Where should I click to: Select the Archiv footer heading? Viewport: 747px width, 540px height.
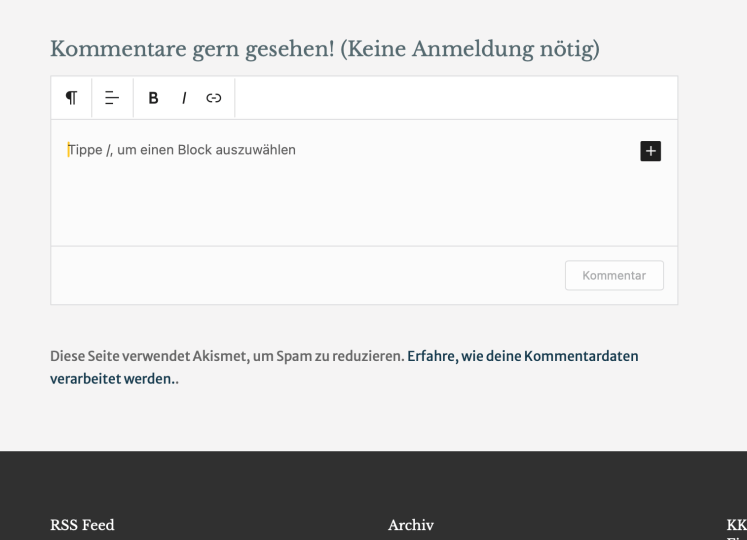pos(410,524)
